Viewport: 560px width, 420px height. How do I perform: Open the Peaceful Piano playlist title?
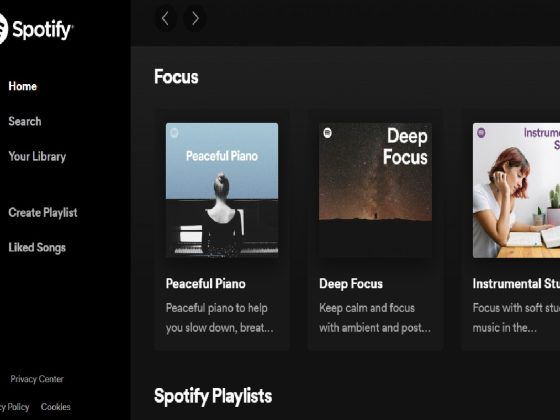pos(206,284)
